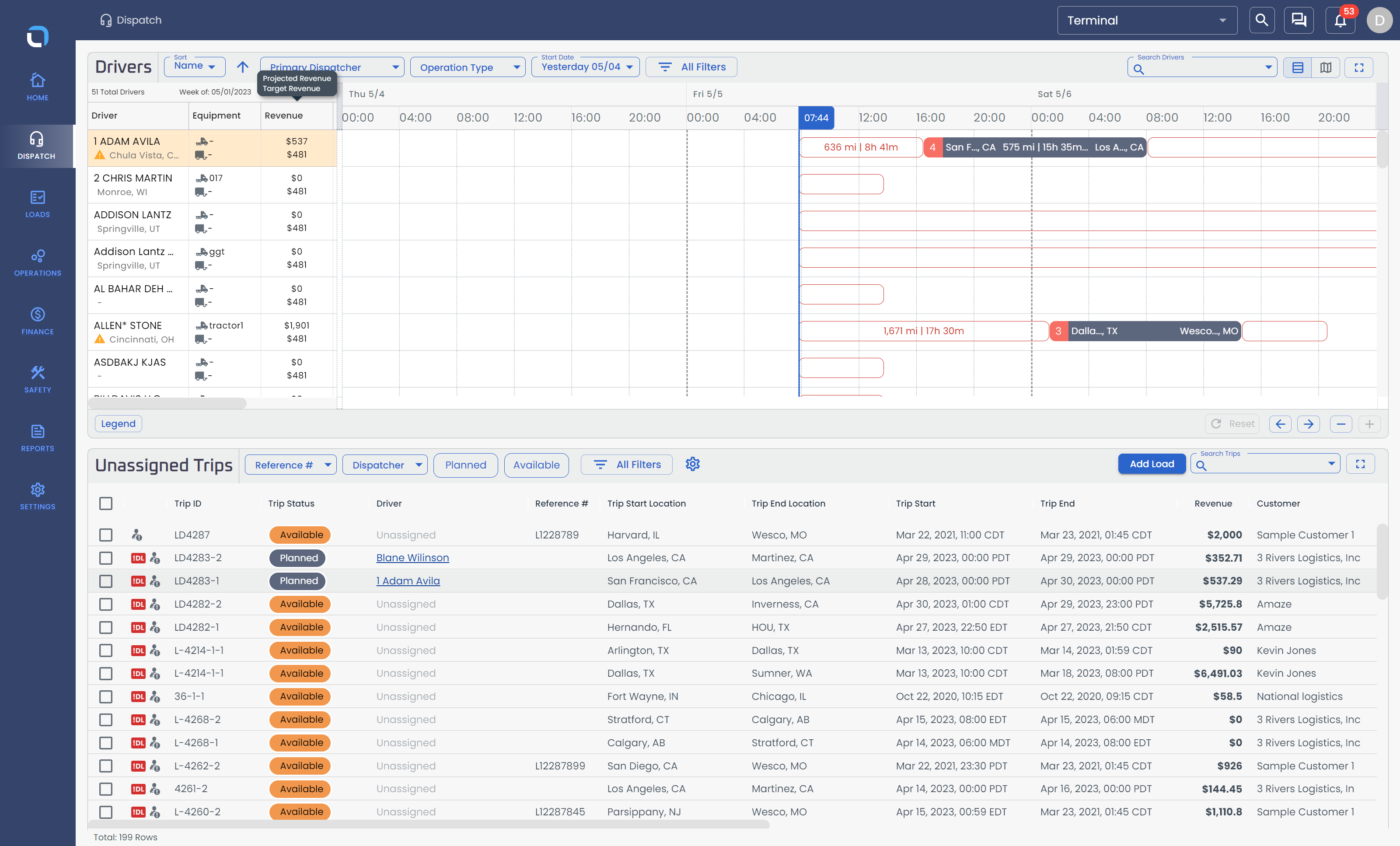The image size is (1400, 846).
Task: Open Blane Wilinson driver link
Action: coord(412,558)
